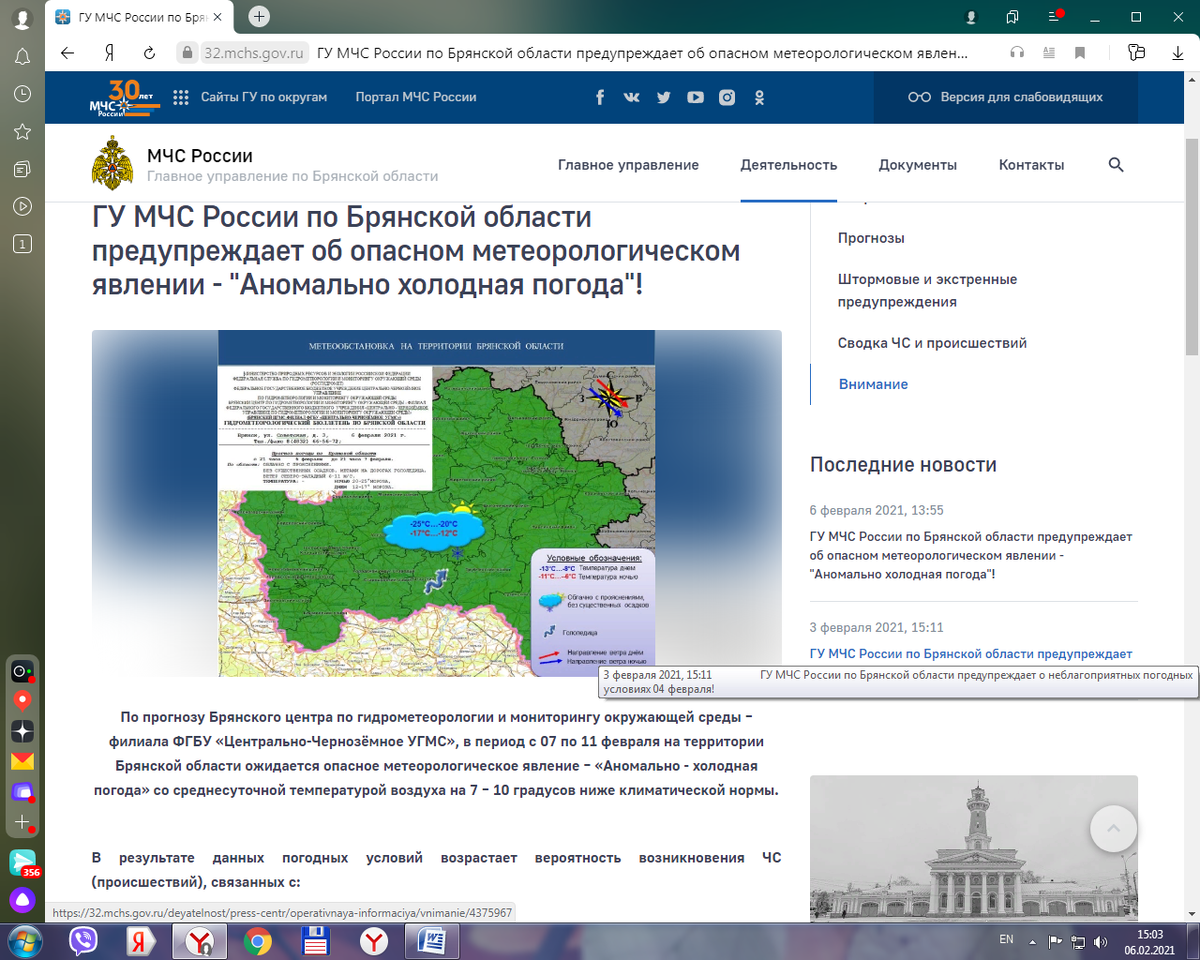Open a new tab with plus button

coord(259,17)
